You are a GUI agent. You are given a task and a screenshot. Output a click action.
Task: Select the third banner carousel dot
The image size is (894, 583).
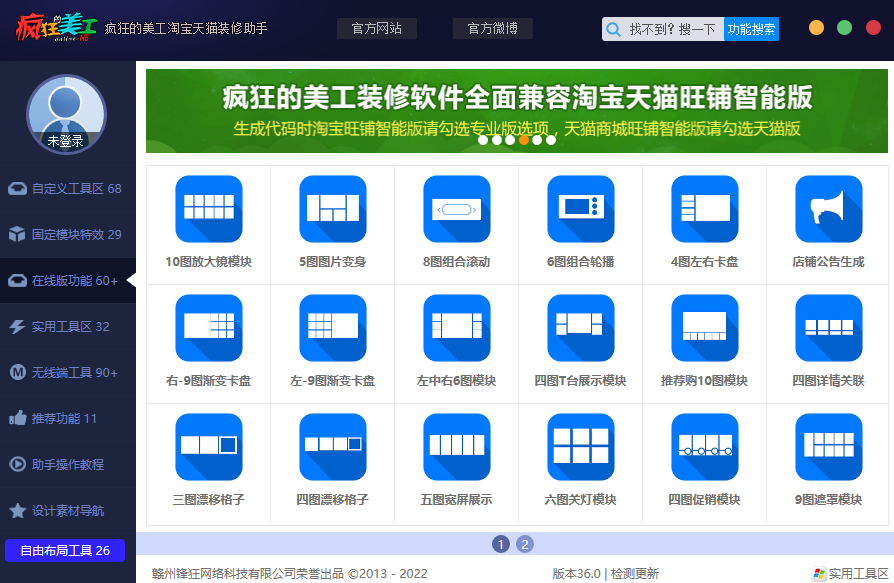pos(510,140)
